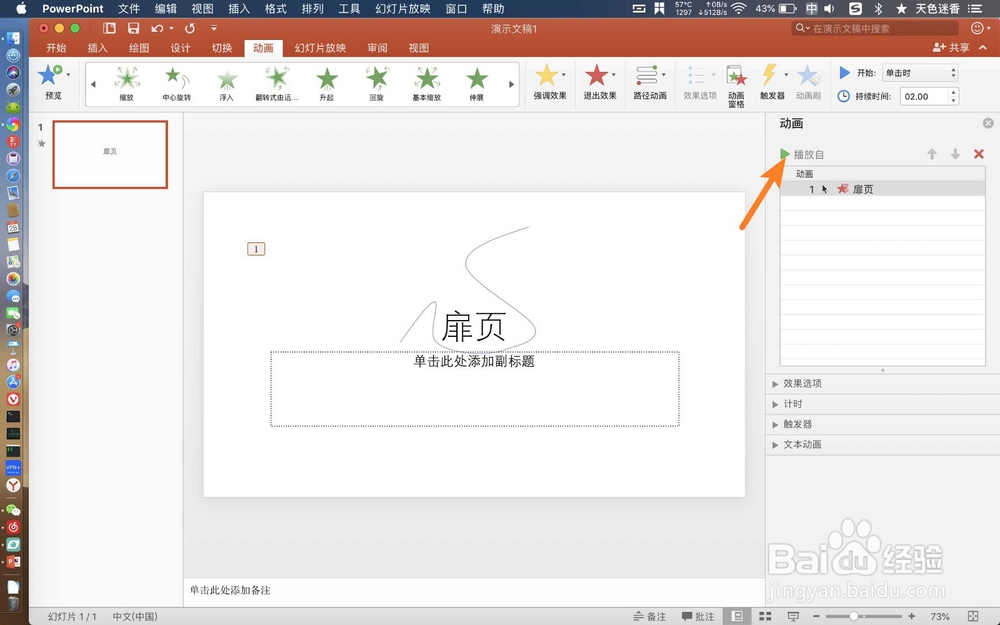
Task: Click the green play button beside 播放自
Action: [786, 154]
